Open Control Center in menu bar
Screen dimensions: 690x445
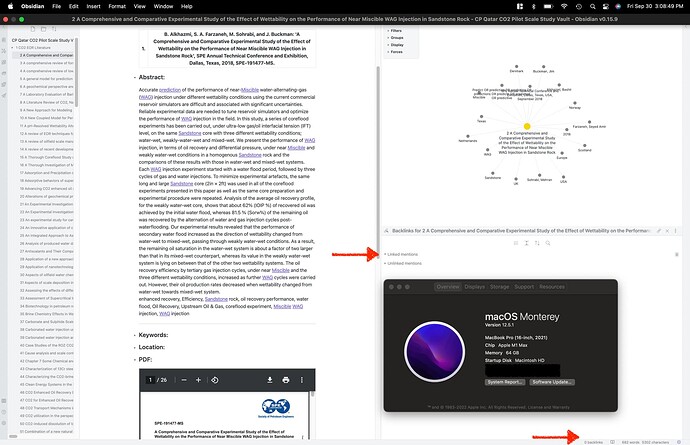tap(606, 6)
